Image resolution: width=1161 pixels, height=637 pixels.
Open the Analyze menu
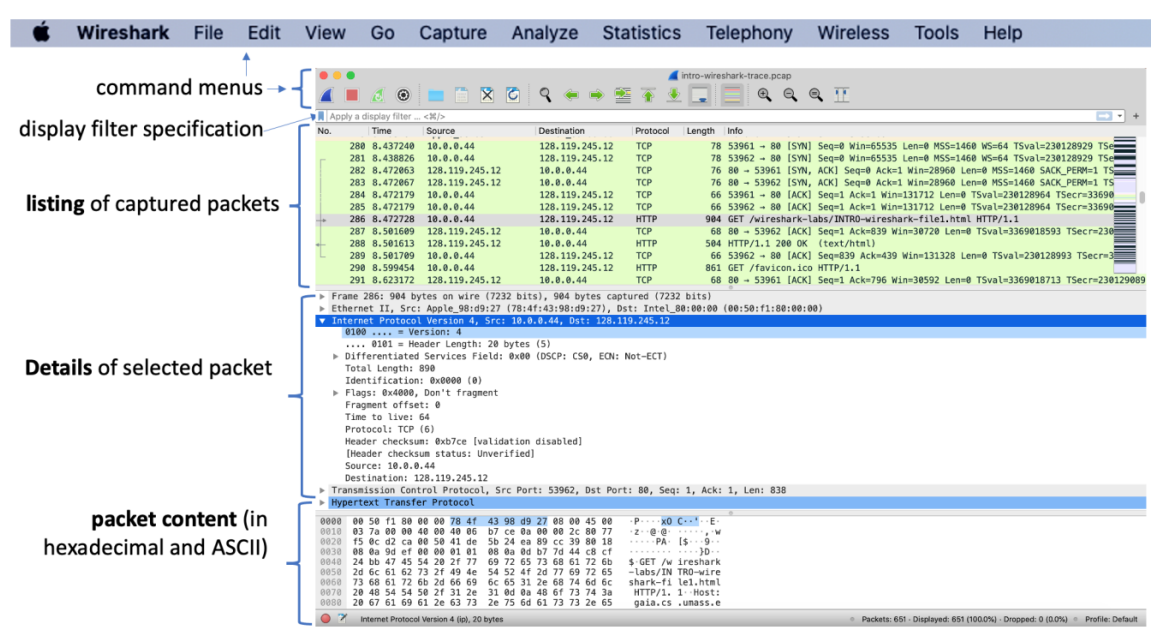(x=545, y=33)
